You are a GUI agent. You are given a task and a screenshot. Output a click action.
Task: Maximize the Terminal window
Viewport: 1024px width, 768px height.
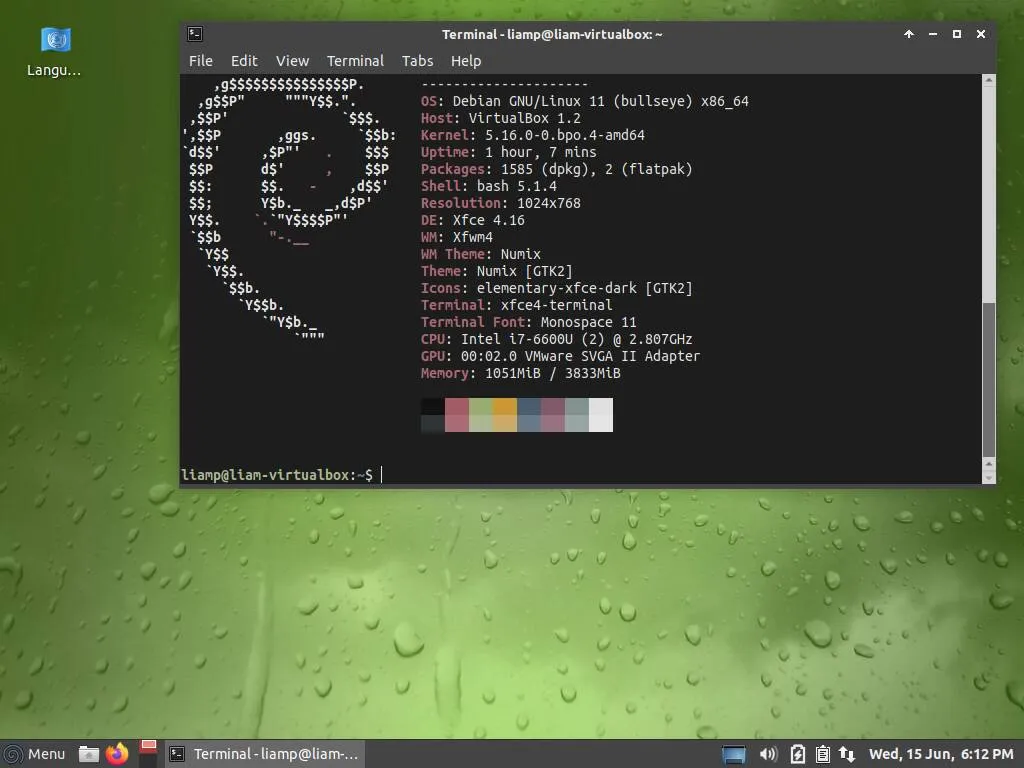957,34
